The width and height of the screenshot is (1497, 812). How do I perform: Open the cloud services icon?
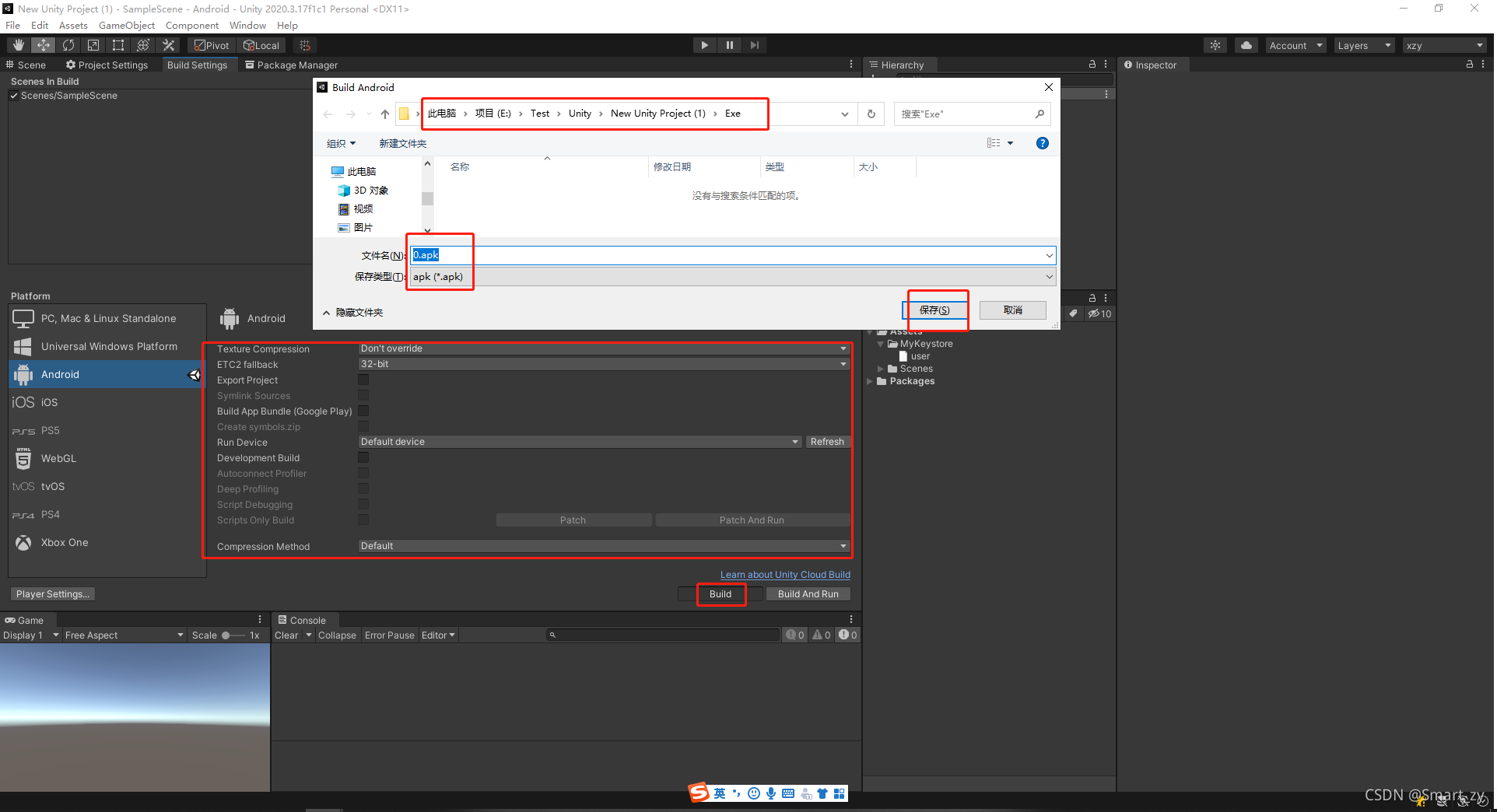pyautogui.click(x=1246, y=45)
